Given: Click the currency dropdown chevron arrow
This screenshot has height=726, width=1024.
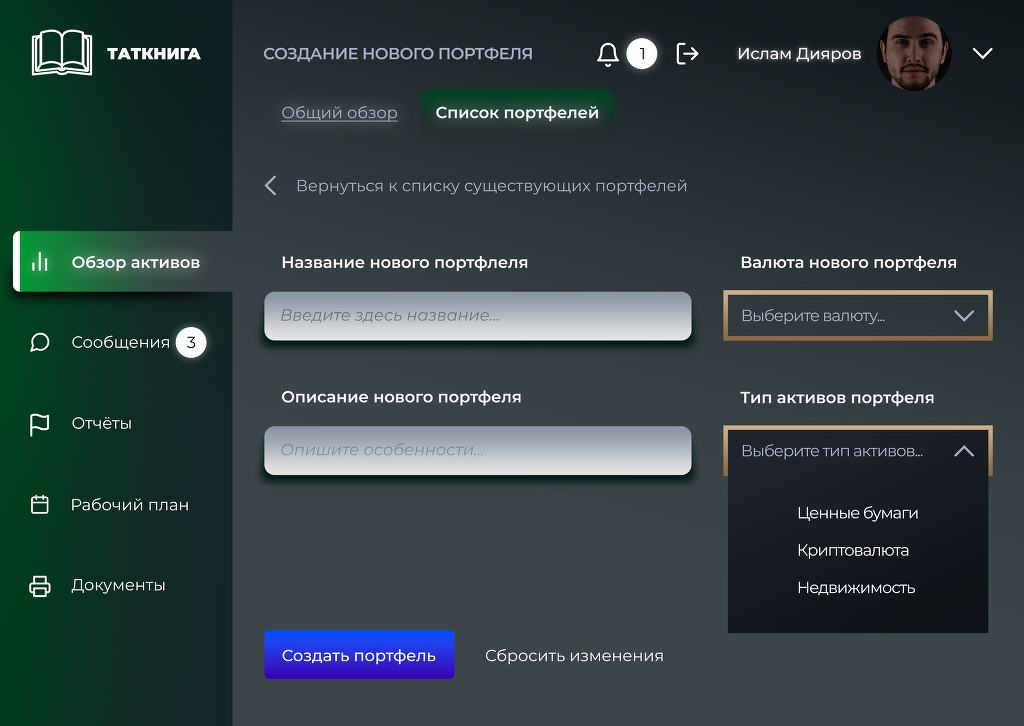Looking at the screenshot, I should [x=964, y=316].
